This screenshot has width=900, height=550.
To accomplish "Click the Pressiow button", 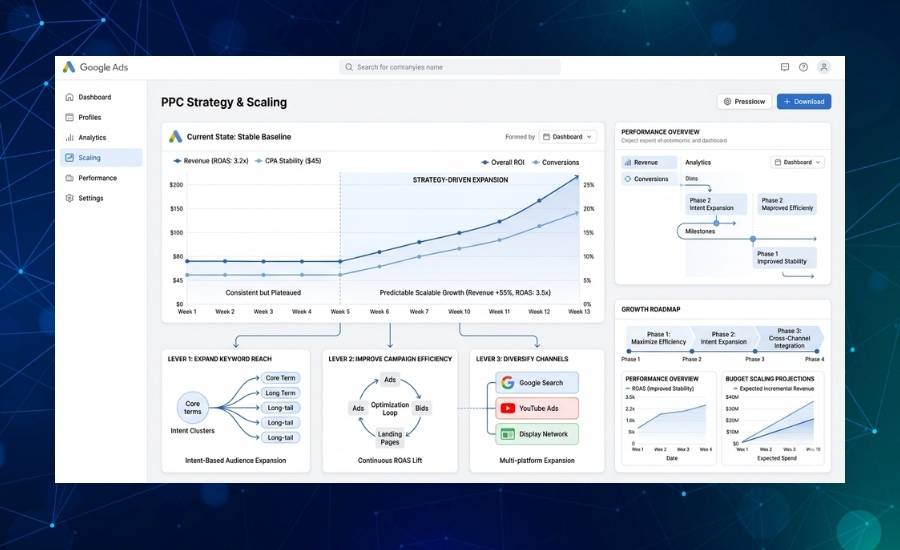I will 744,102.
